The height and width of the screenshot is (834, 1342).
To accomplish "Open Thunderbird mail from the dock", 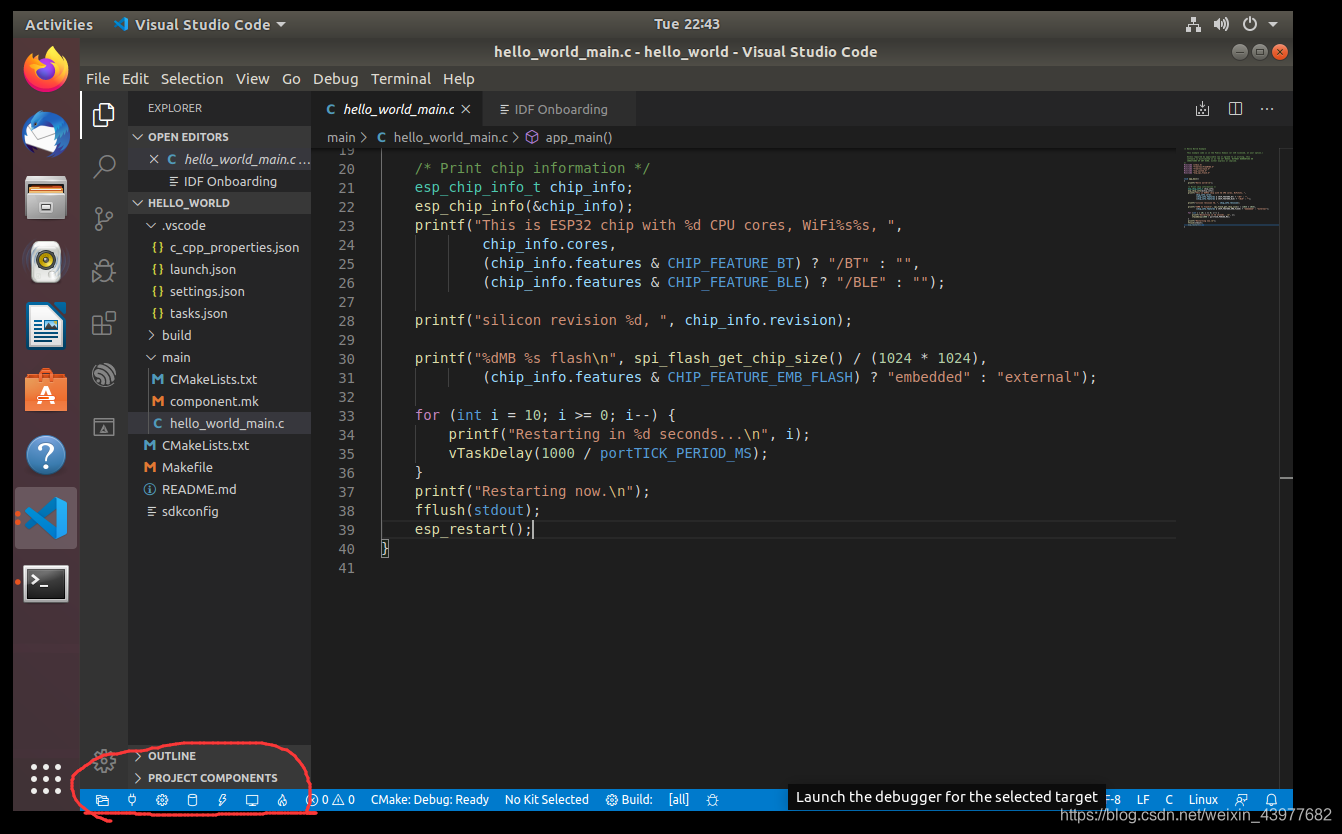I will pyautogui.click(x=46, y=134).
